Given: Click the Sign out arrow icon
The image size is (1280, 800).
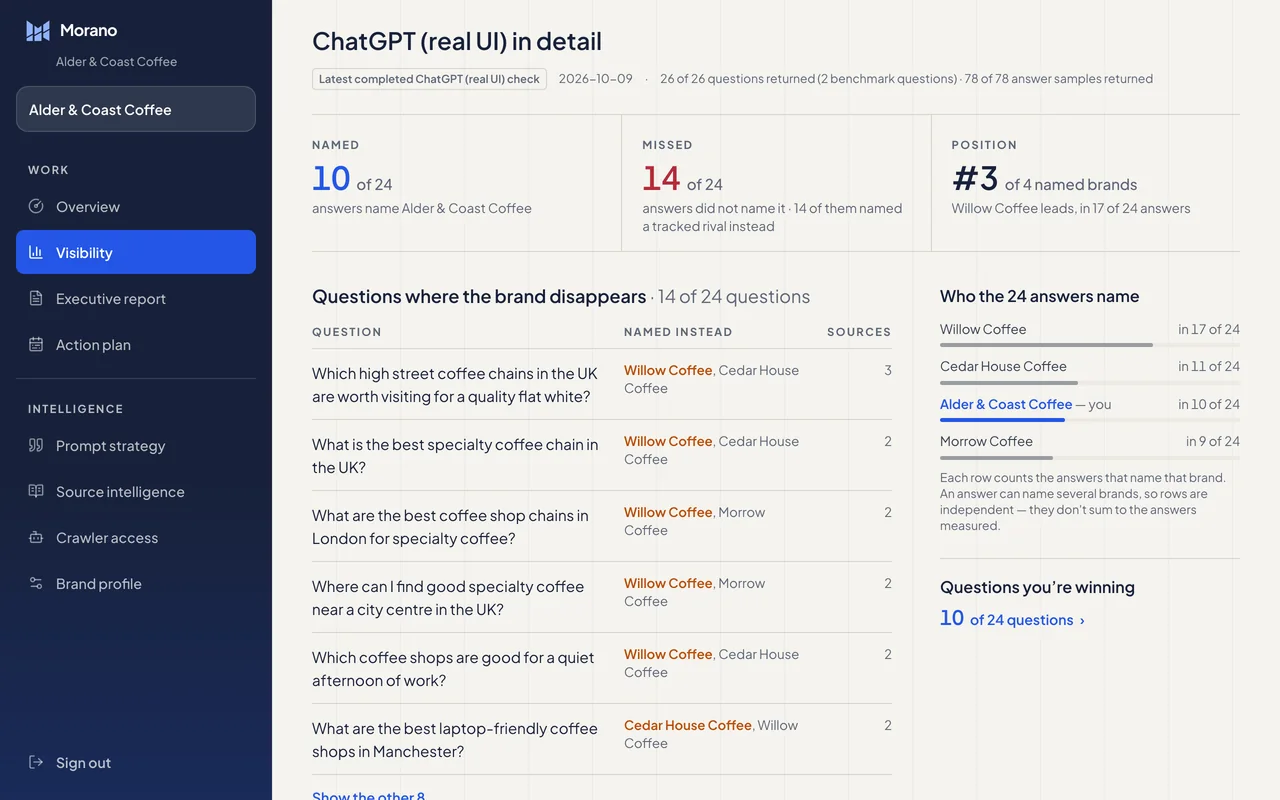Looking at the screenshot, I should (36, 763).
